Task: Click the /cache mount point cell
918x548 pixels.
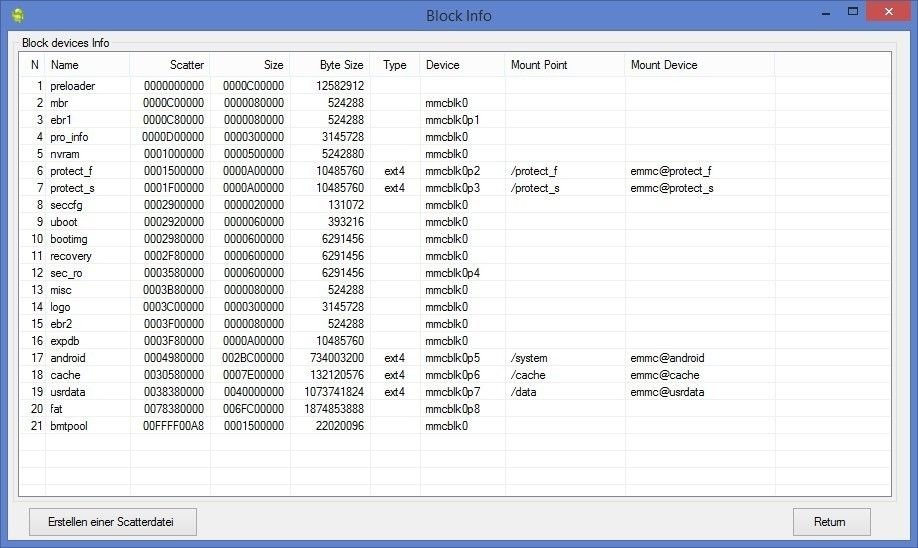Action: (528, 375)
